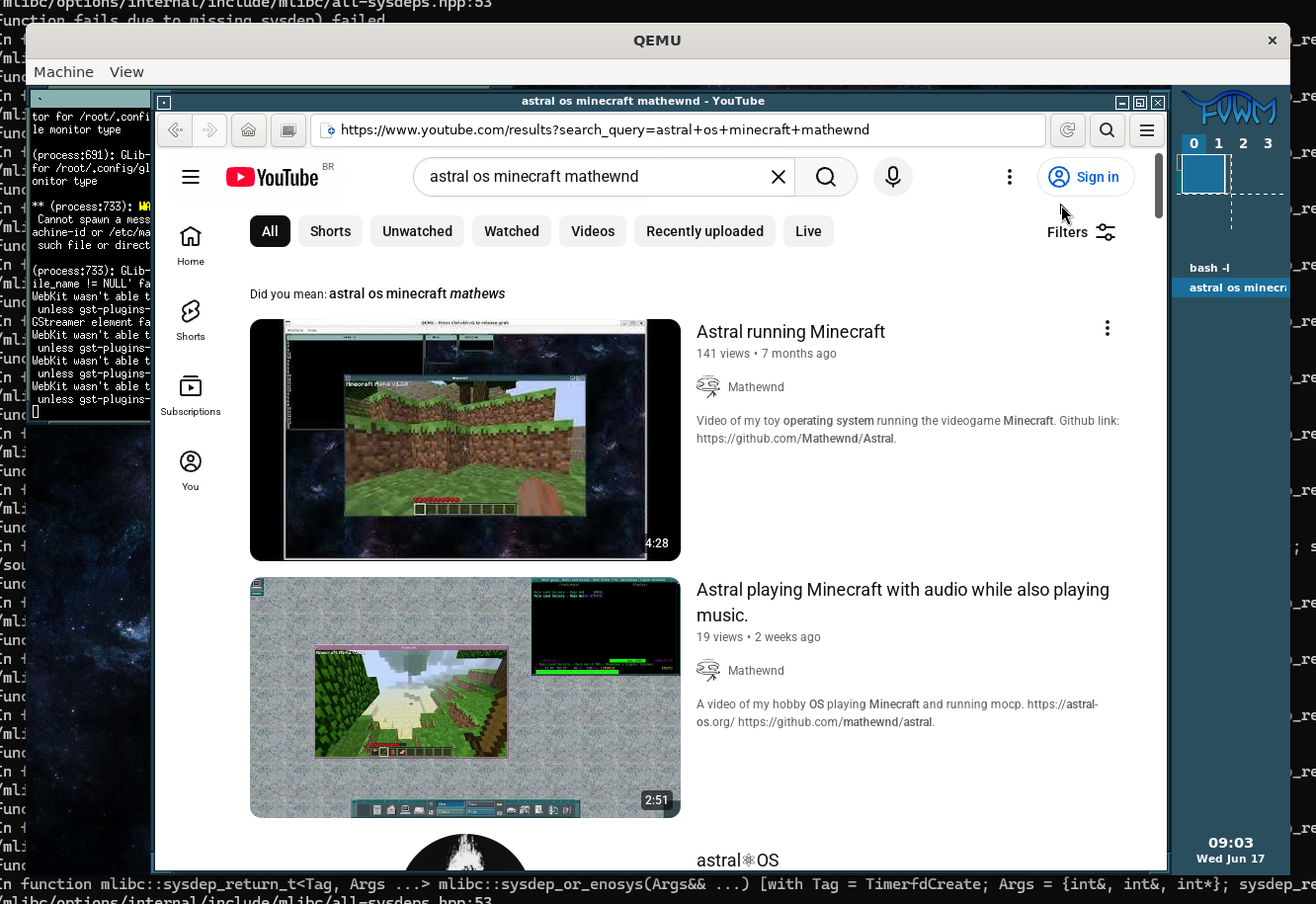
Task: Click the browser forward arrow
Action: coord(210,130)
